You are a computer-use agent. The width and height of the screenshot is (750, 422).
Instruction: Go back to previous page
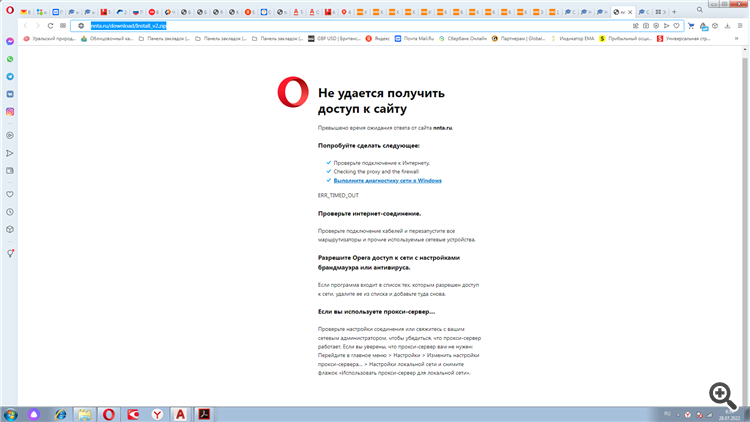(25, 26)
